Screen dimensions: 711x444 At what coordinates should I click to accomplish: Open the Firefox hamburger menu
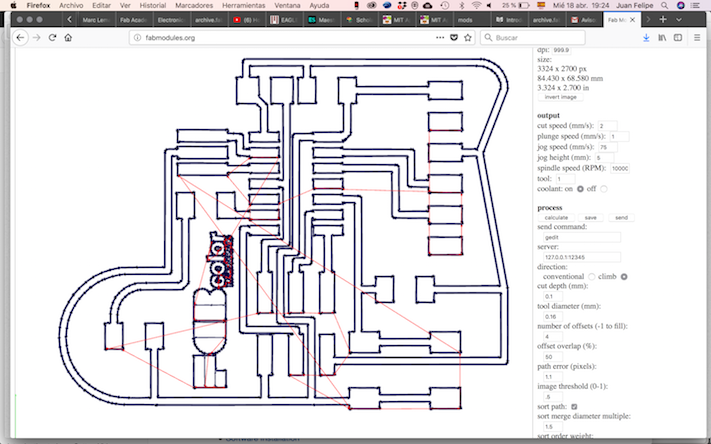tap(696, 38)
